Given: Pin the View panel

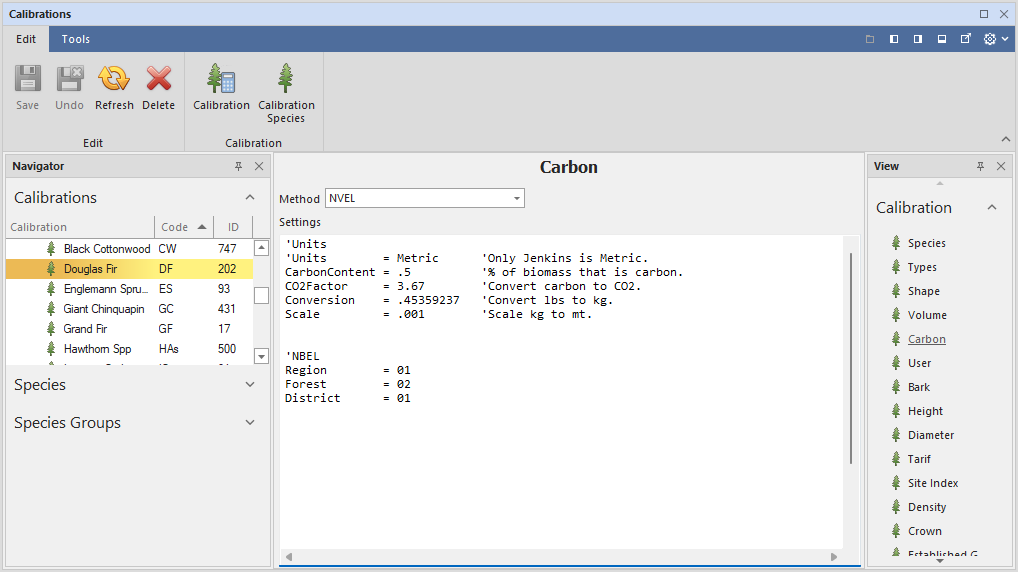Looking at the screenshot, I should (x=980, y=166).
